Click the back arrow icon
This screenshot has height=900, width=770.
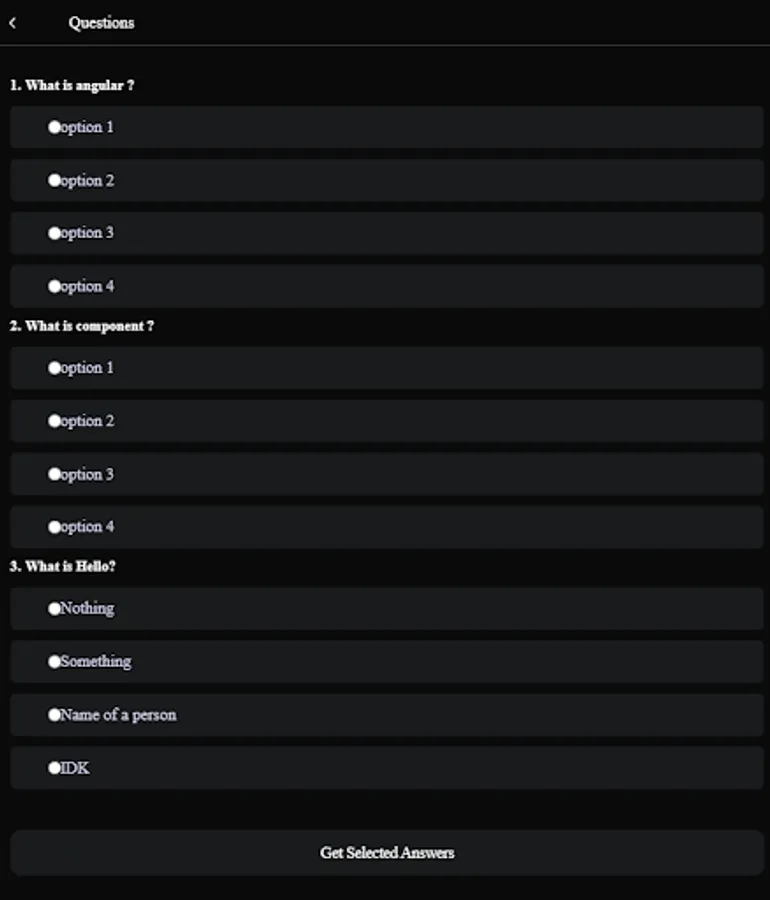tap(13, 22)
